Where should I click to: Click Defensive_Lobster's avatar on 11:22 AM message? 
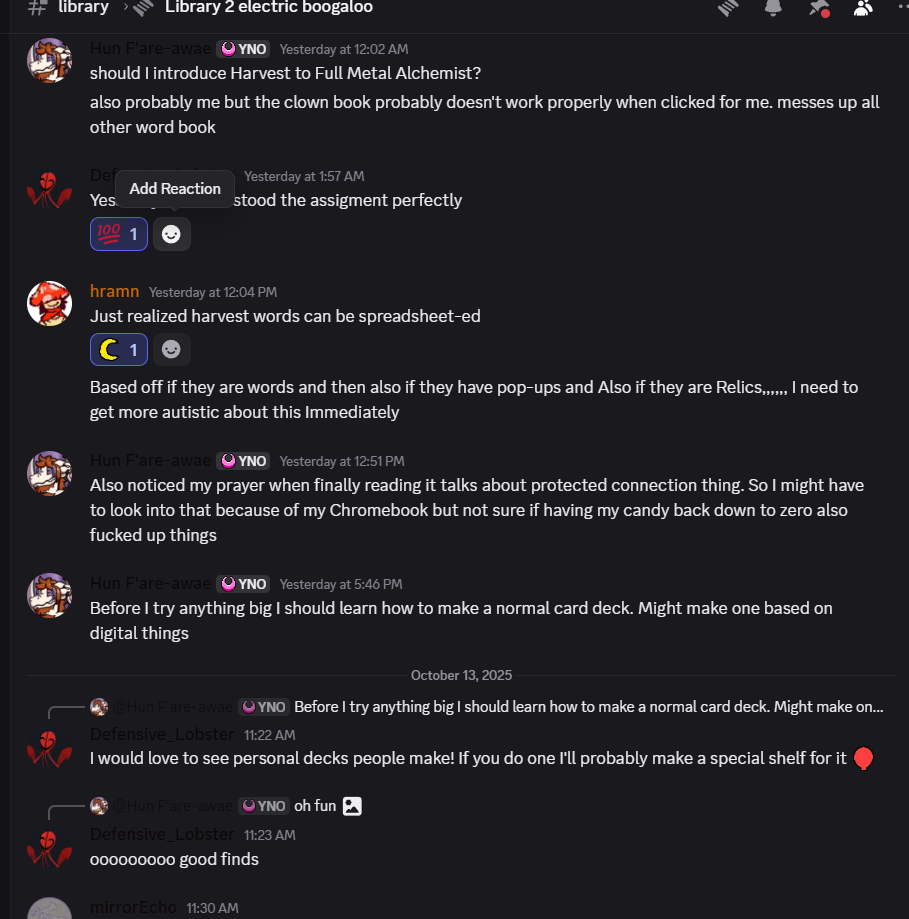tap(49, 747)
